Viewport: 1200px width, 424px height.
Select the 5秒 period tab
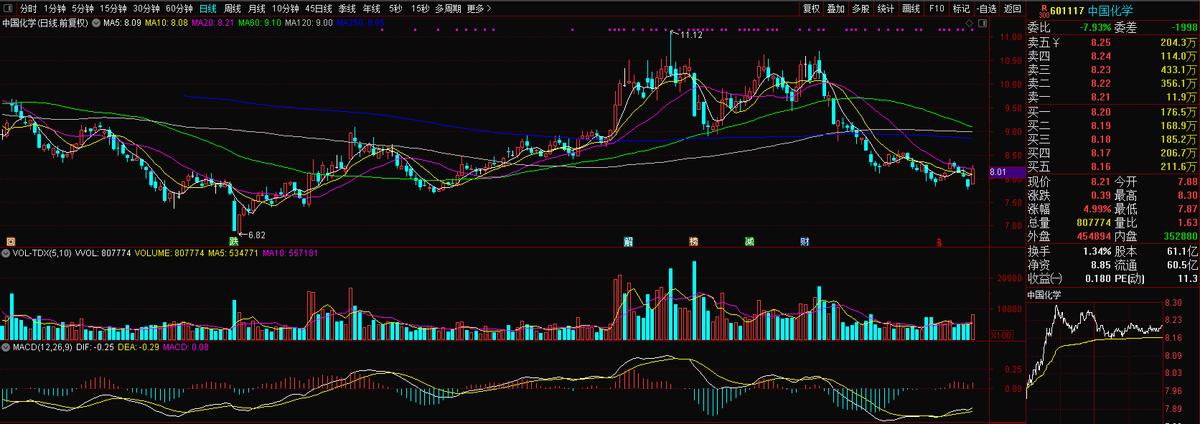click(x=395, y=8)
